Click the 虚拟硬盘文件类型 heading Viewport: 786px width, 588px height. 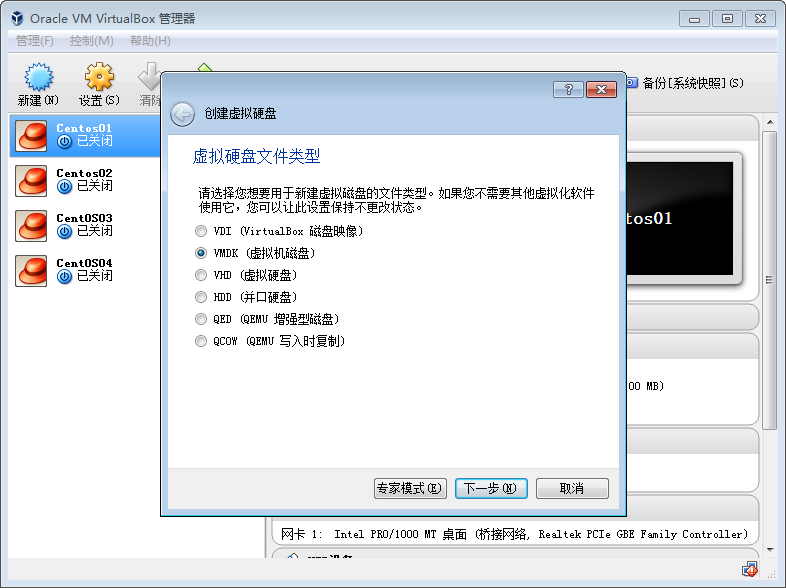coord(256,156)
